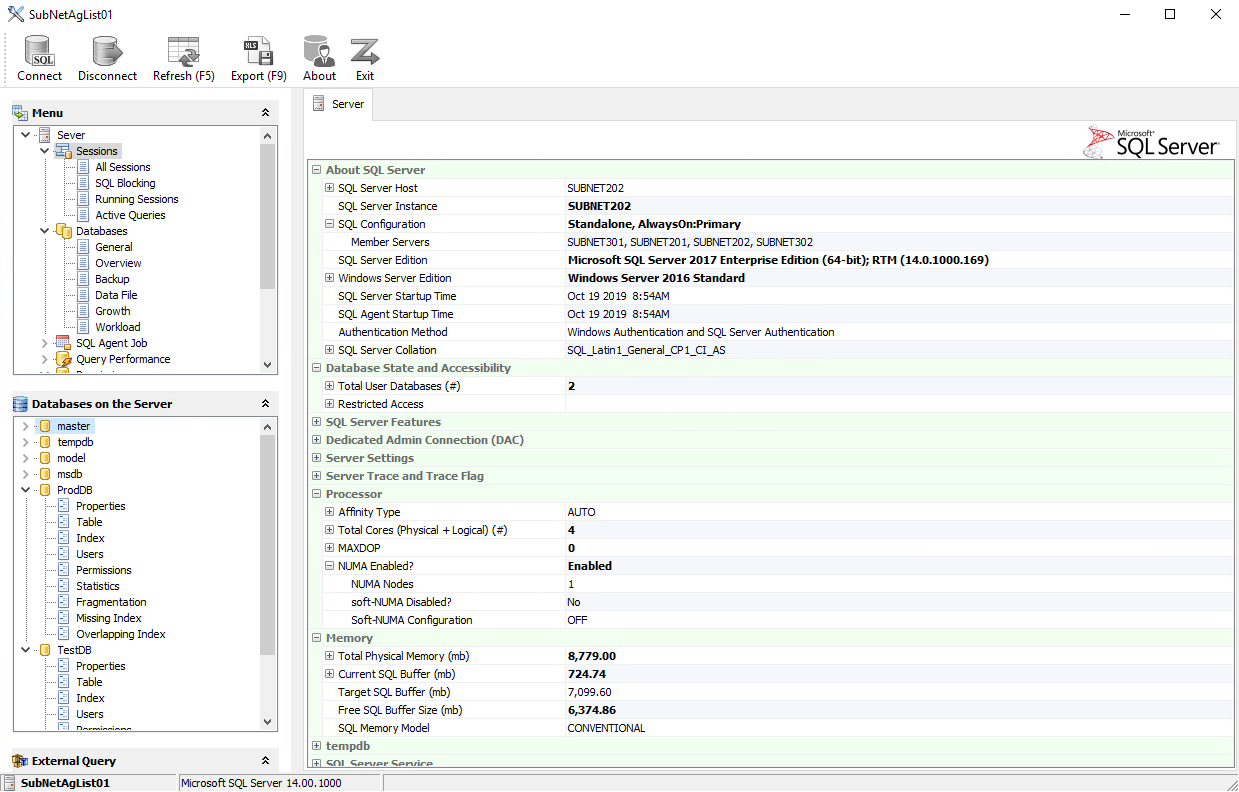Switch to the Server tab
The height and width of the screenshot is (792, 1239).
point(339,103)
